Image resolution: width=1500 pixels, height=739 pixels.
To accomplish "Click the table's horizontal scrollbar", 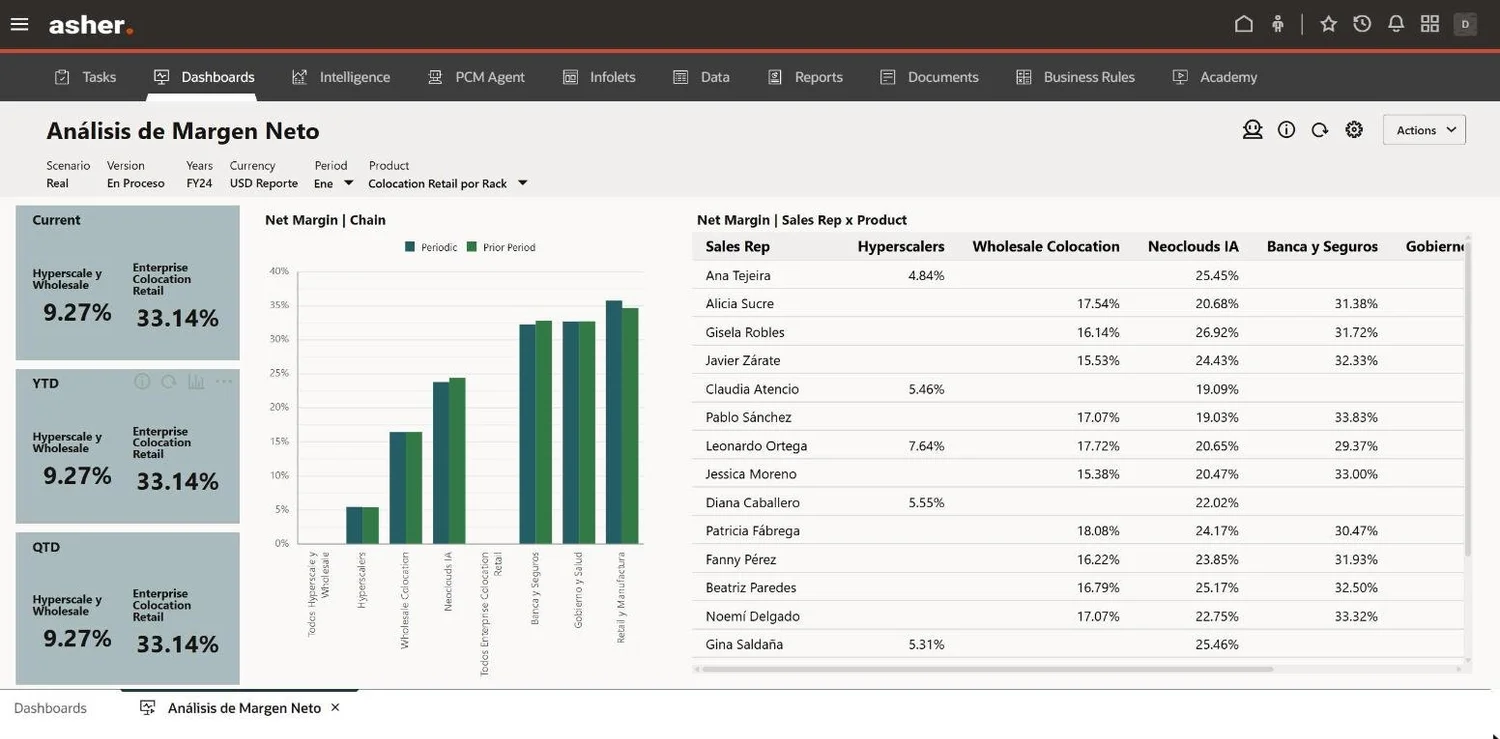I will (x=988, y=669).
